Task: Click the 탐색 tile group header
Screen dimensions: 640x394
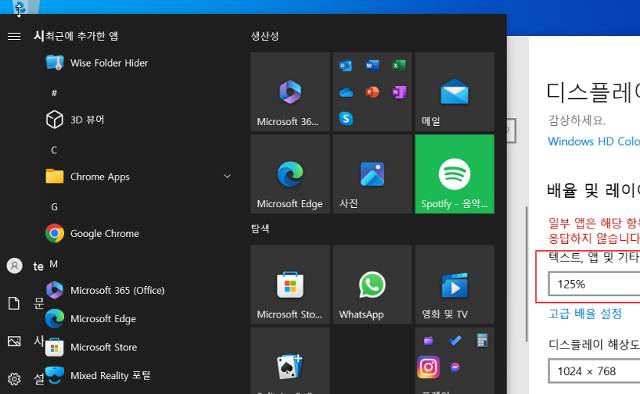Action: click(x=260, y=229)
